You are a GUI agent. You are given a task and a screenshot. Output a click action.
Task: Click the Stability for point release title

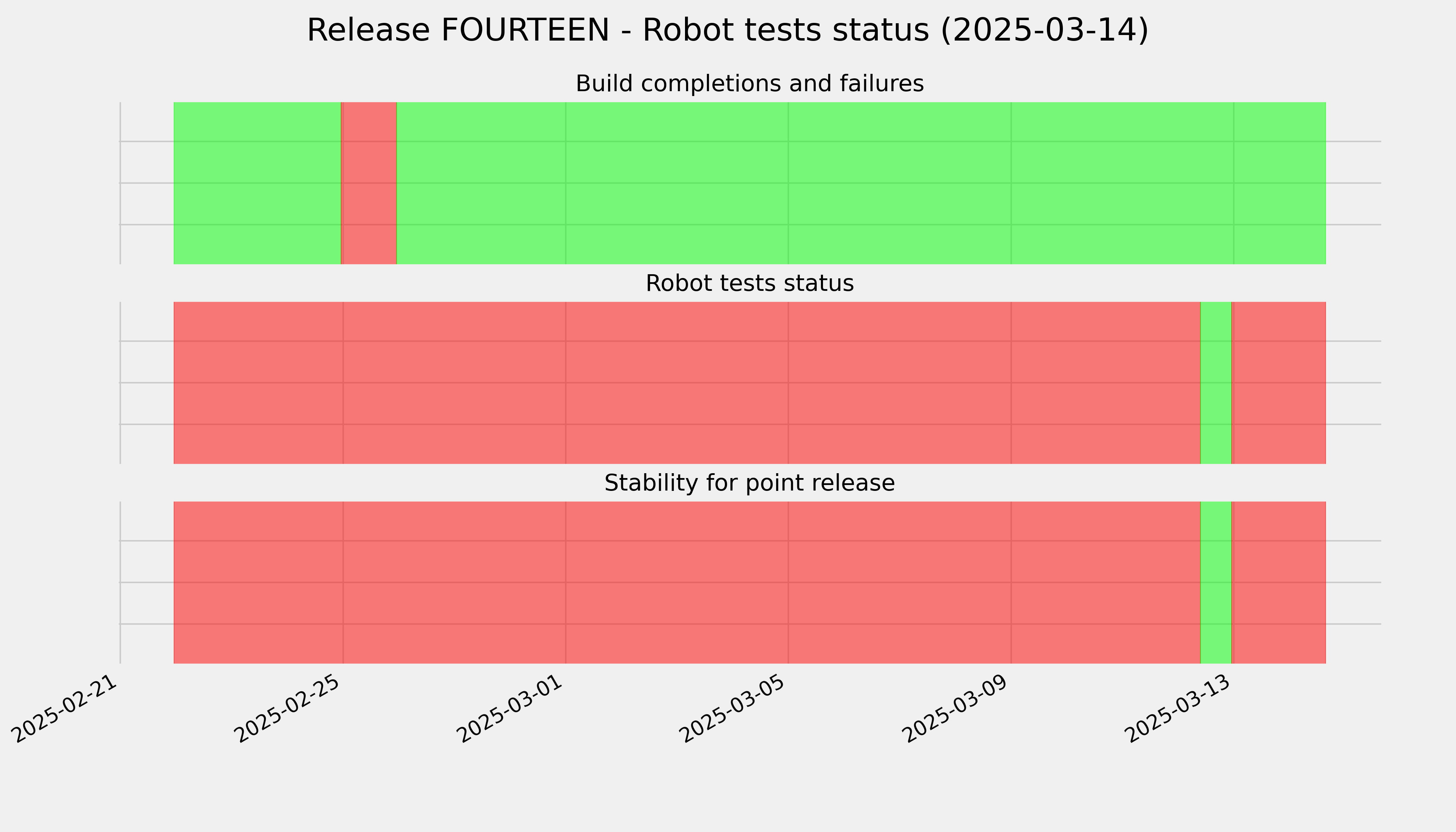coord(749,484)
